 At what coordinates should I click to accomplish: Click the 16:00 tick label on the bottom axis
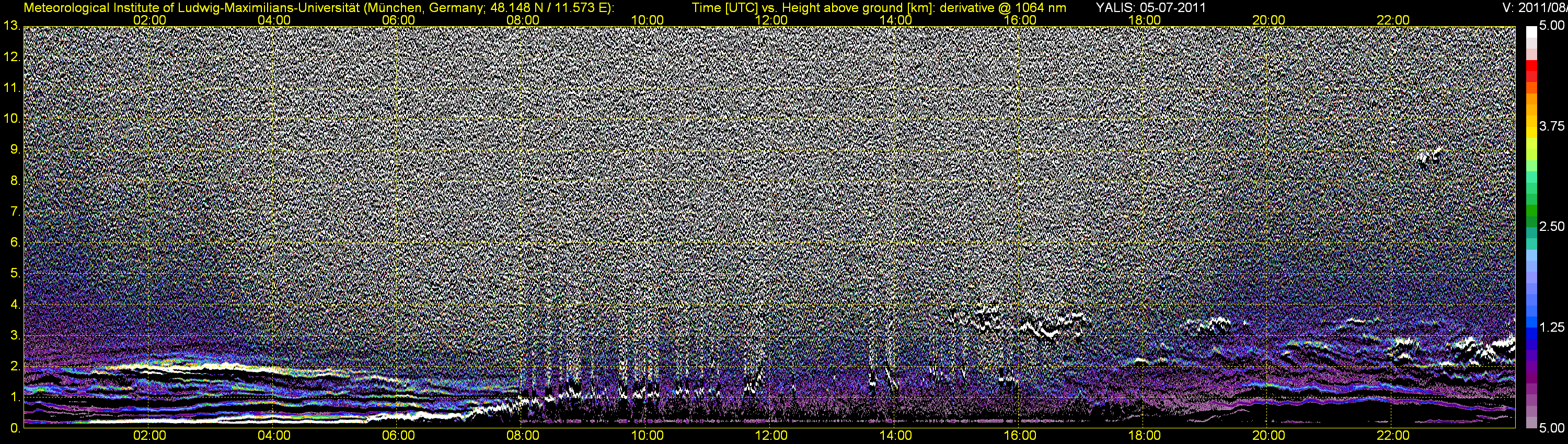tap(1020, 436)
